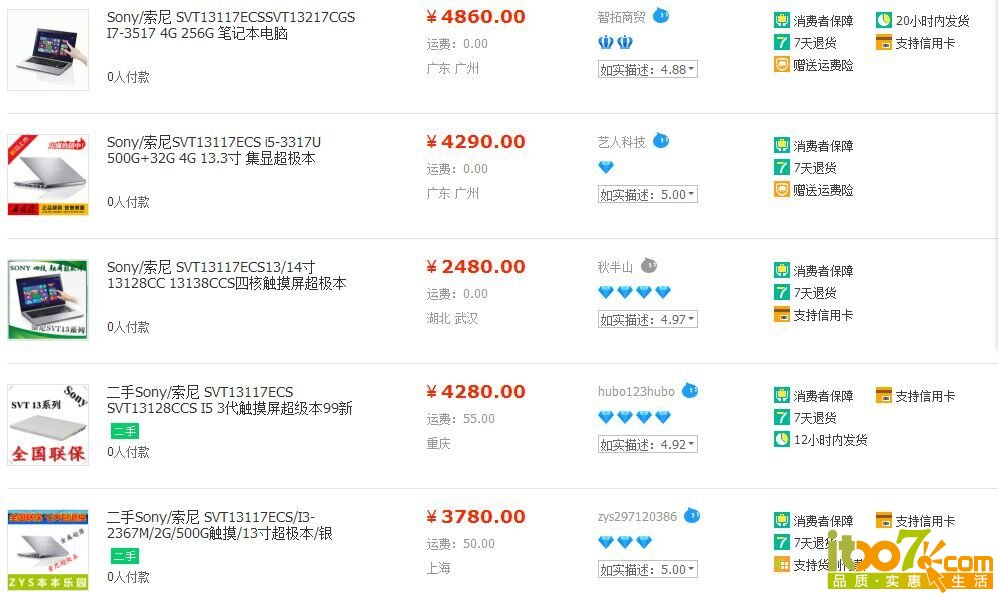Open the SVT13117ECS I7-3517 4G 256G listing title

click(x=231, y=25)
